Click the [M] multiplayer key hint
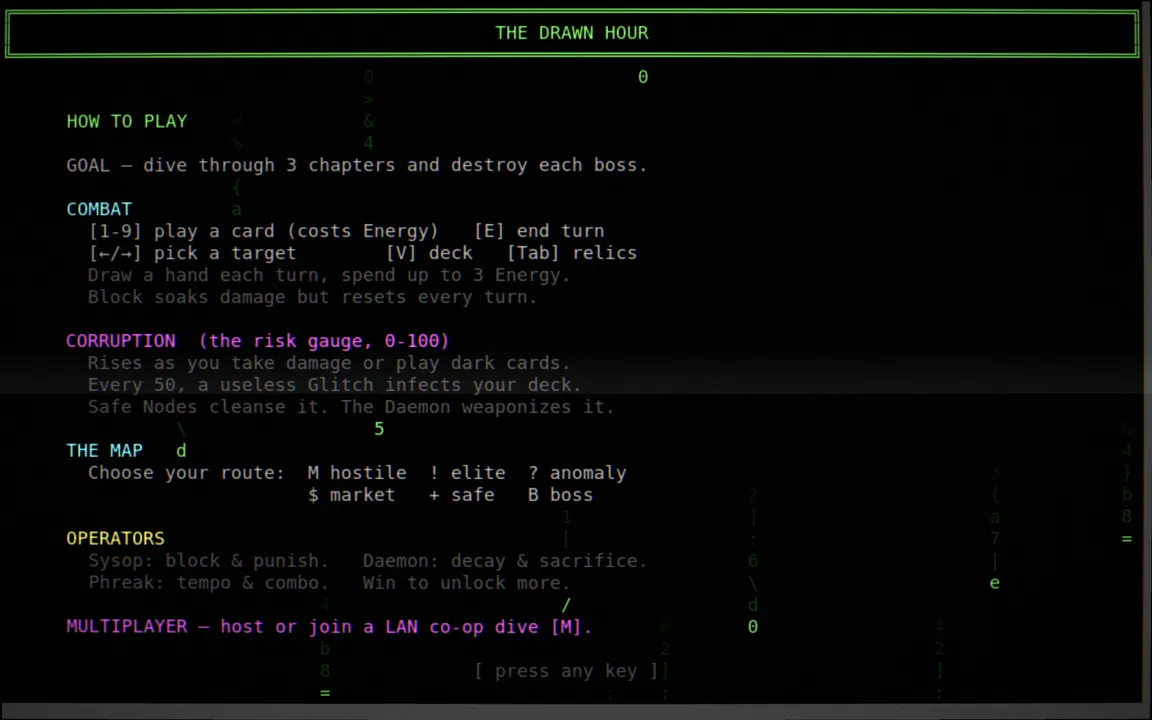The width and height of the screenshot is (1152, 720). [x=566, y=627]
